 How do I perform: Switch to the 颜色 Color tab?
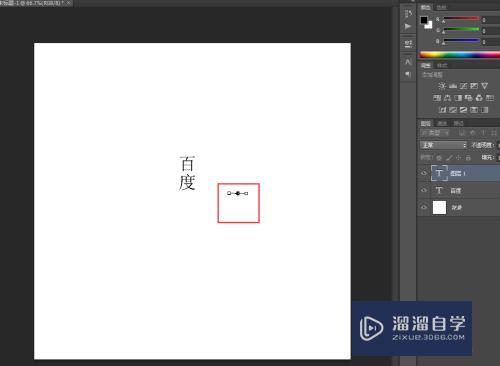426,7
